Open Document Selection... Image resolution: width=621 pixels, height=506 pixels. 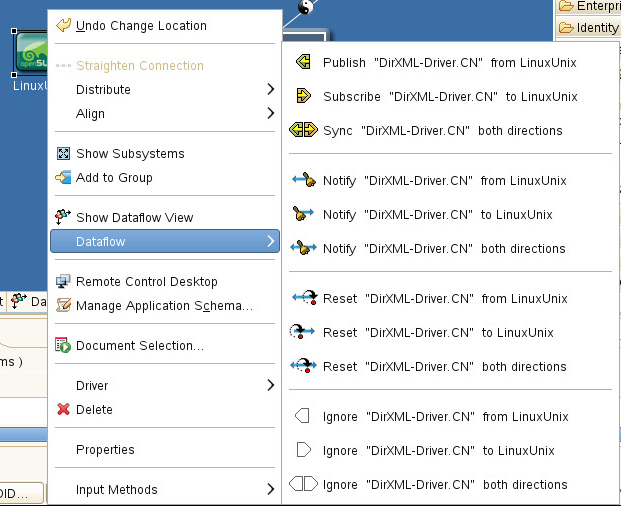coord(165,346)
